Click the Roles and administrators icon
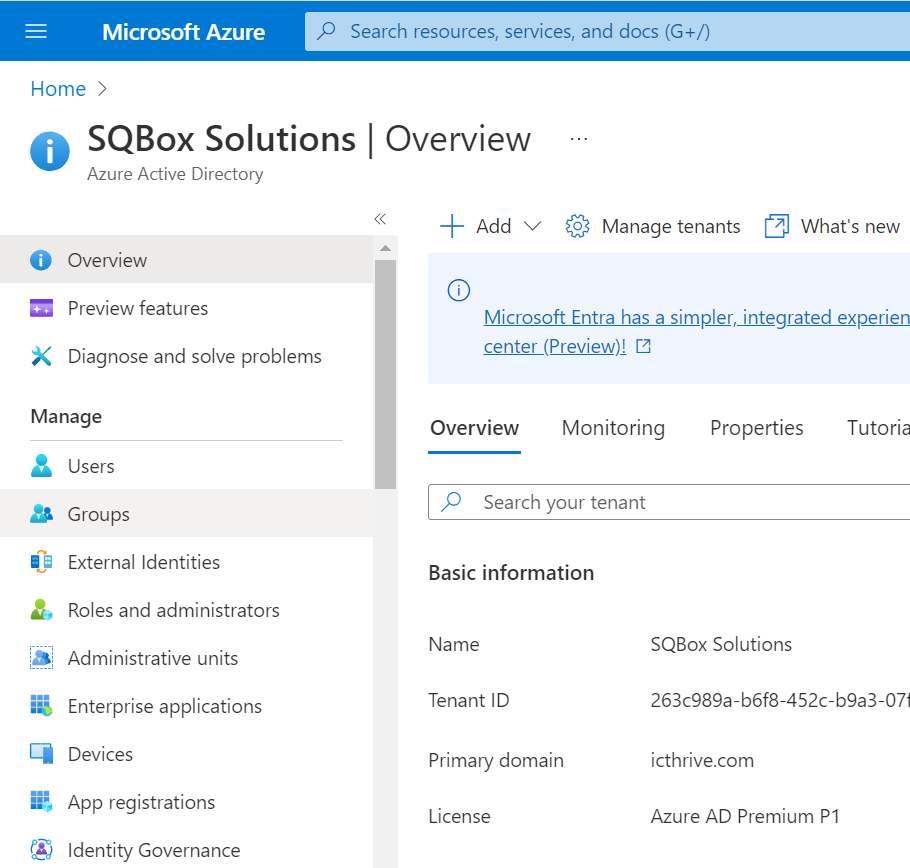The image size is (910, 868). point(41,610)
